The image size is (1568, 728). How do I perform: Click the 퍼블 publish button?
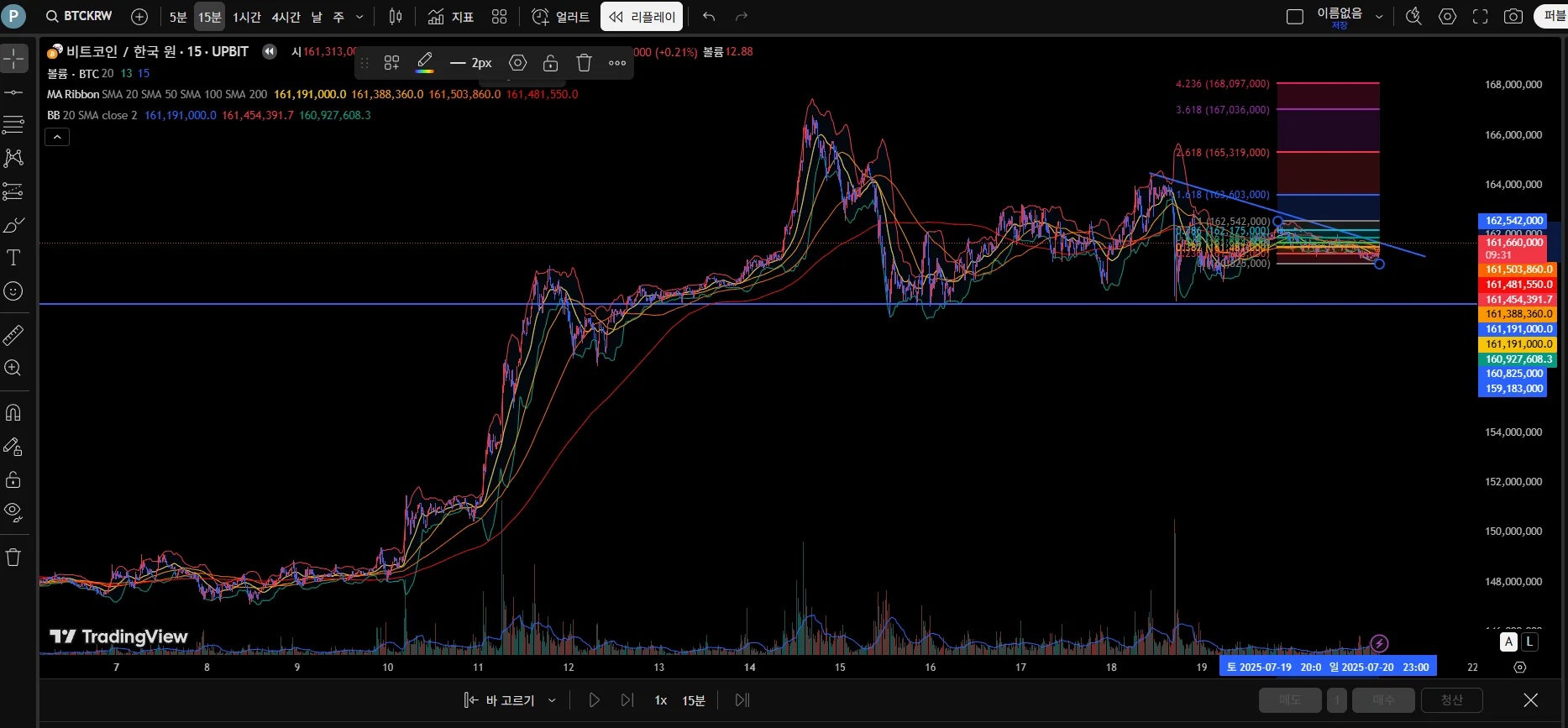point(1551,17)
